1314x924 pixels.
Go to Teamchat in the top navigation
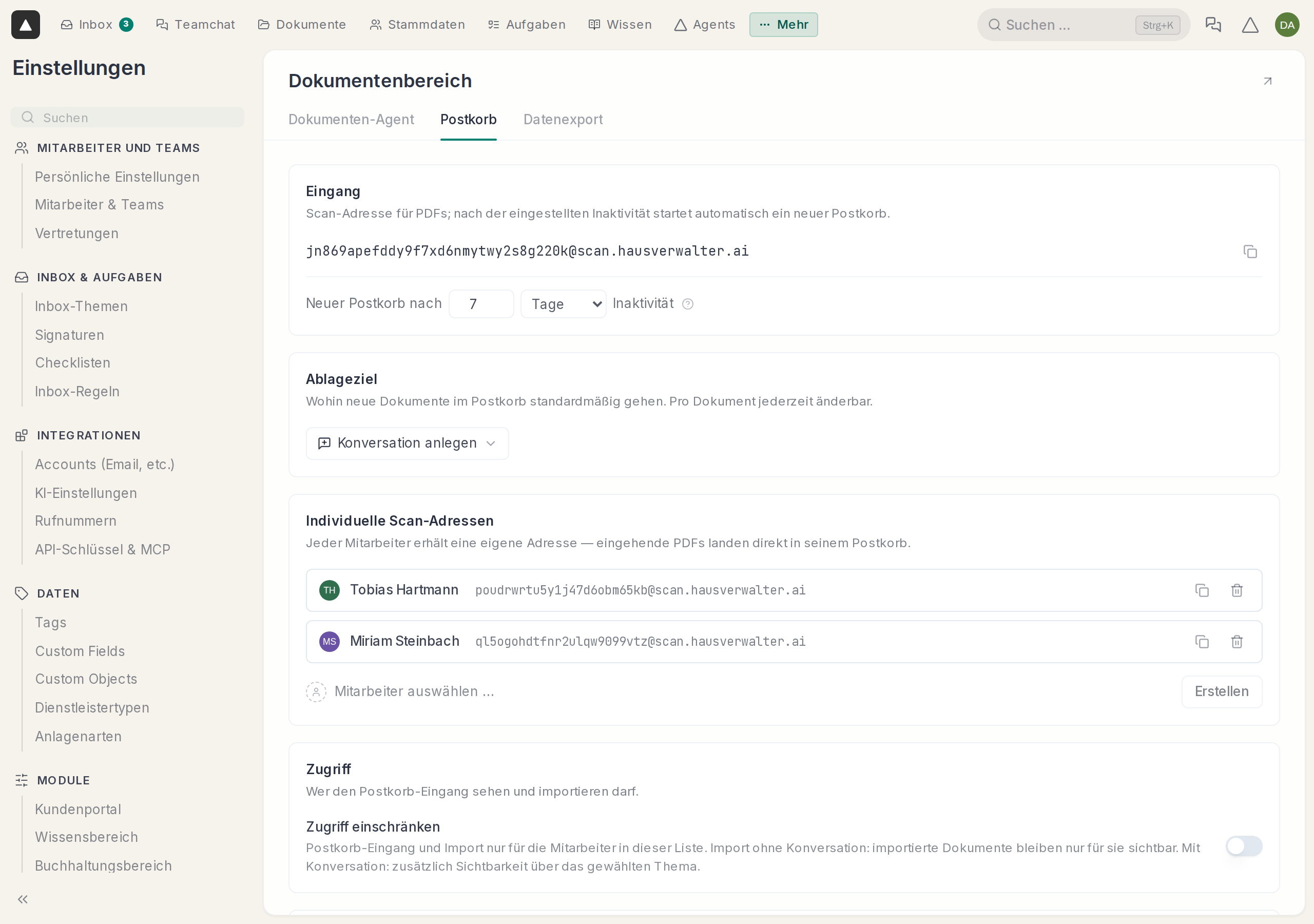[196, 25]
